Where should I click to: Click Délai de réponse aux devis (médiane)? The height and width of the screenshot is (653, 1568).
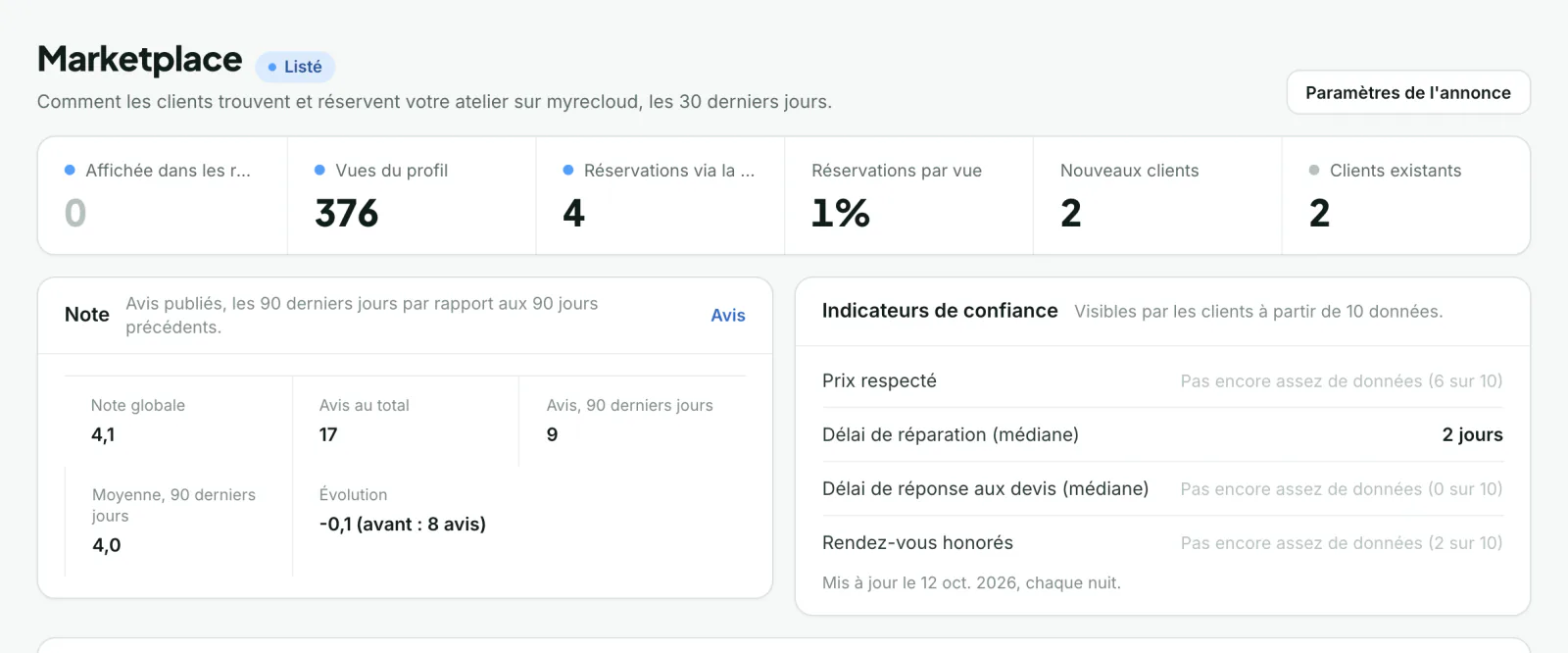(985, 488)
